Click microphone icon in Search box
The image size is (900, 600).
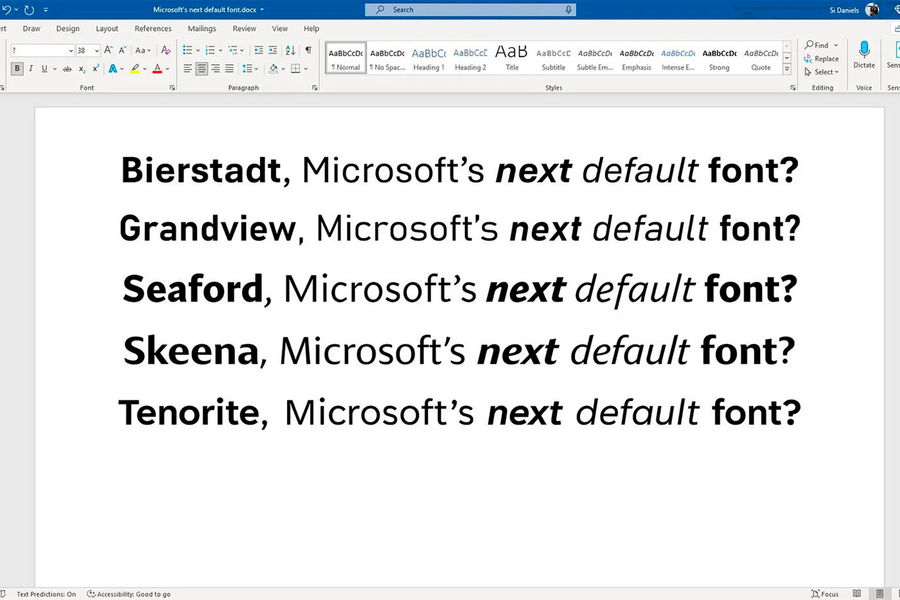tap(568, 10)
